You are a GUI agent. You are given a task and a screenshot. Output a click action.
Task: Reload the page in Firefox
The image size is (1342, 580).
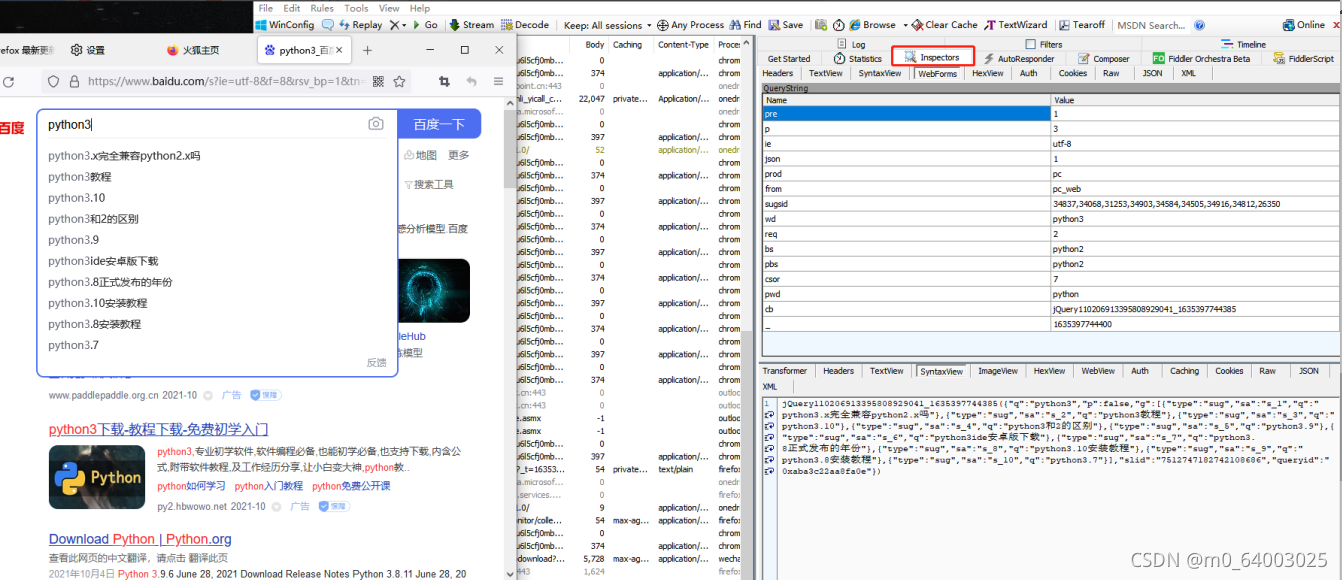coord(9,82)
